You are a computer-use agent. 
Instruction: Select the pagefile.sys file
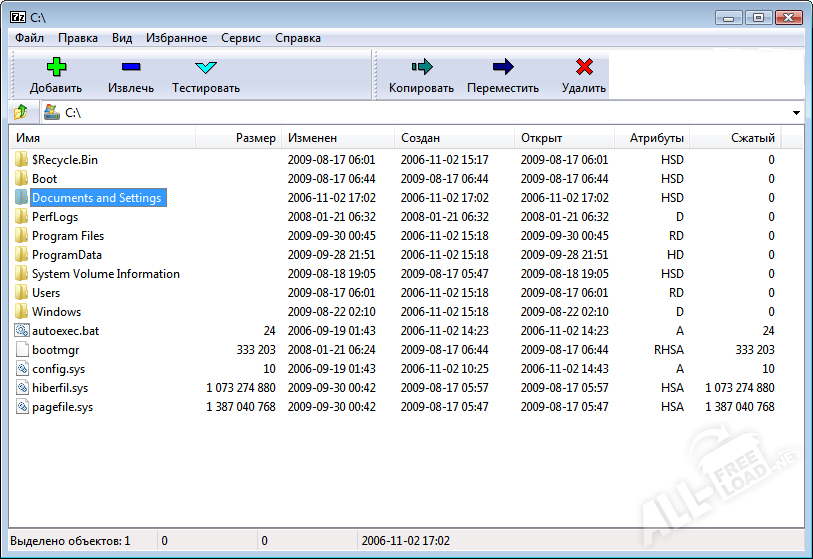pyautogui.click(x=62, y=407)
